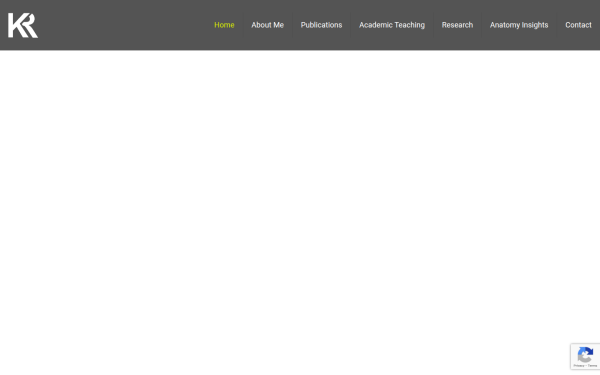Choose the Contact link at the menu's end
This screenshot has width=600, height=375.
(578, 25)
